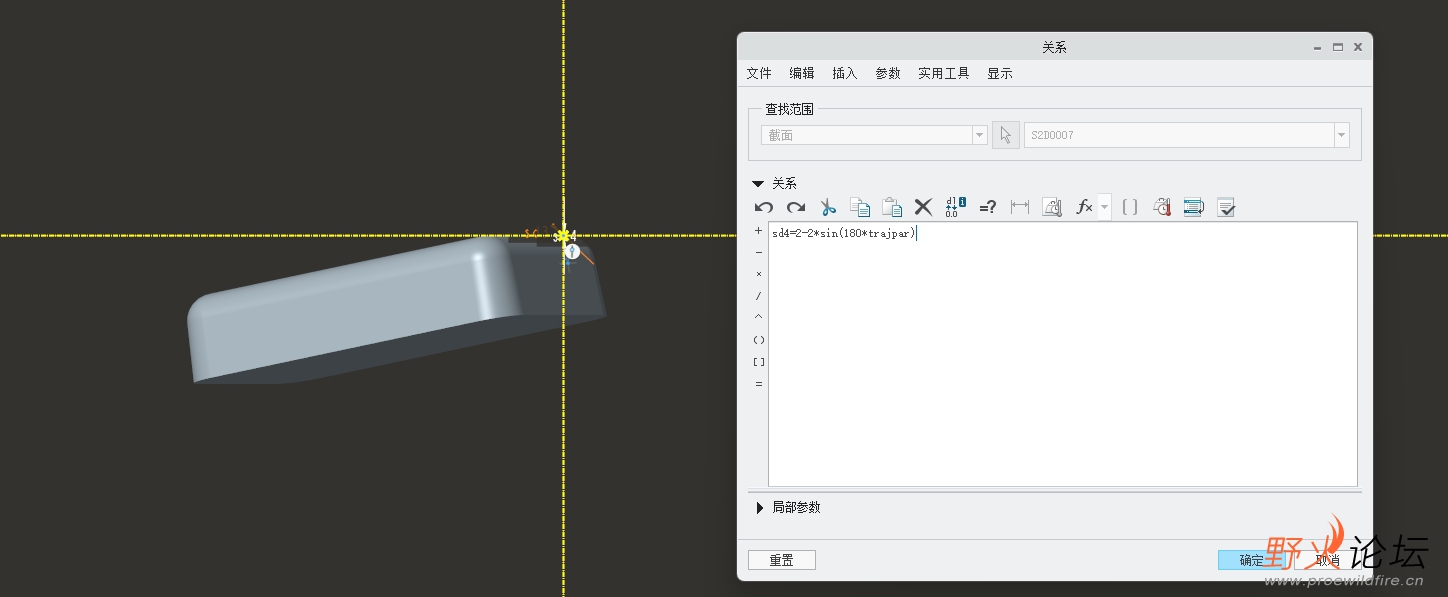The width and height of the screenshot is (1448, 597).
Task: Click the icon left of the fx function icon
Action: (x=1052, y=207)
